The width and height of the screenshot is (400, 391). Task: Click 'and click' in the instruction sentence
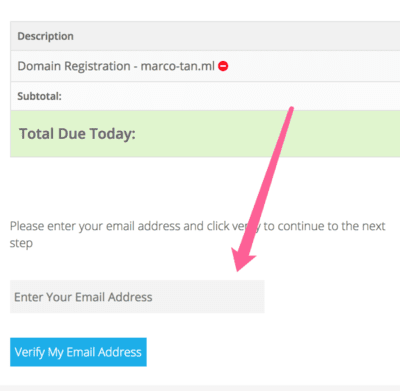[x=206, y=226]
